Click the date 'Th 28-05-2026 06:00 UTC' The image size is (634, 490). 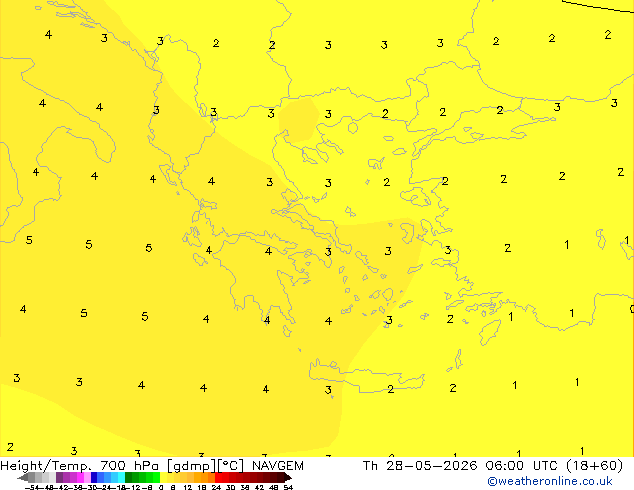(x=461, y=466)
